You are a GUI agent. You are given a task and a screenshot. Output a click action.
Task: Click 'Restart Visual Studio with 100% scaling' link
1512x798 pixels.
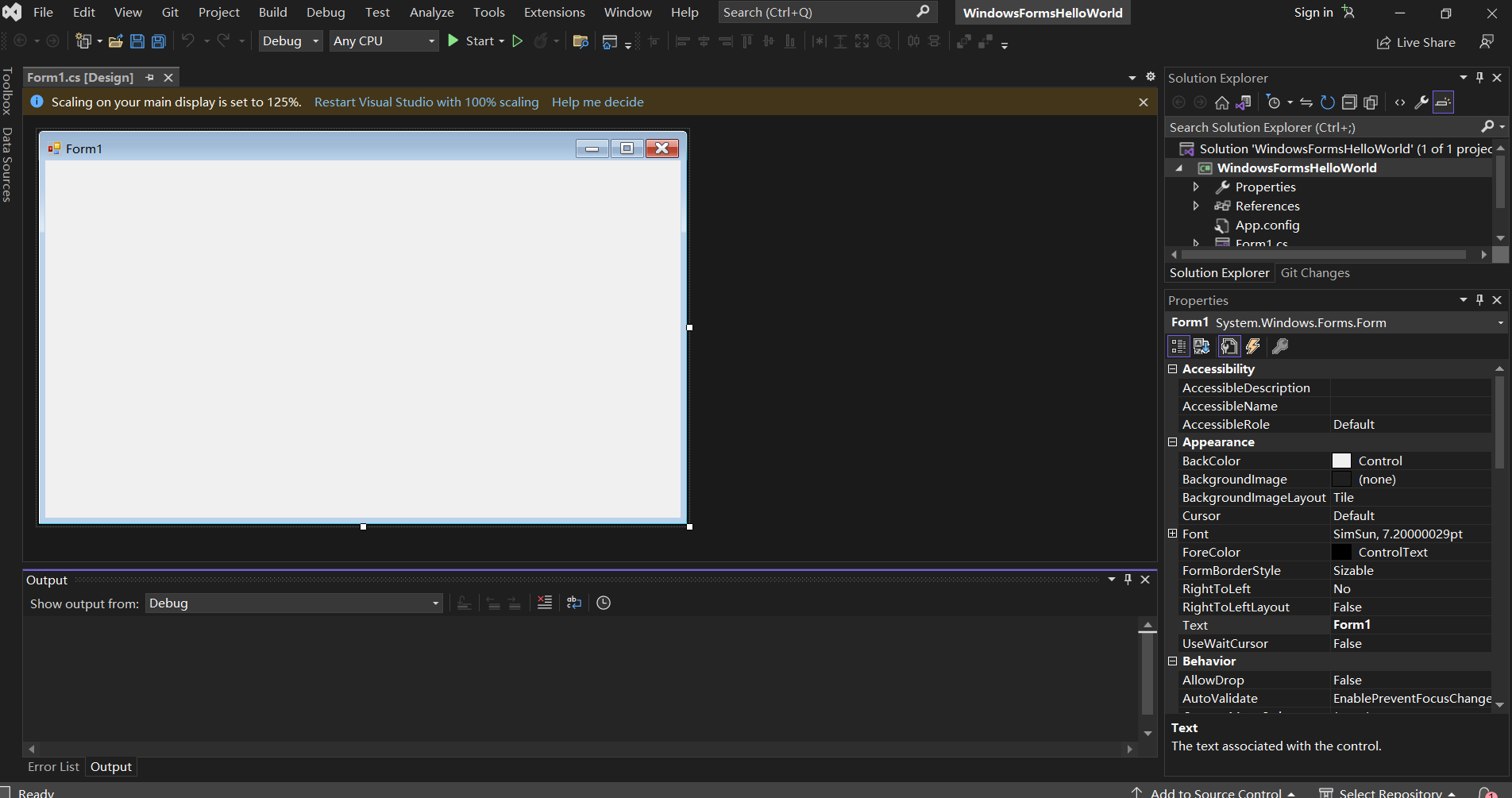pyautogui.click(x=426, y=102)
